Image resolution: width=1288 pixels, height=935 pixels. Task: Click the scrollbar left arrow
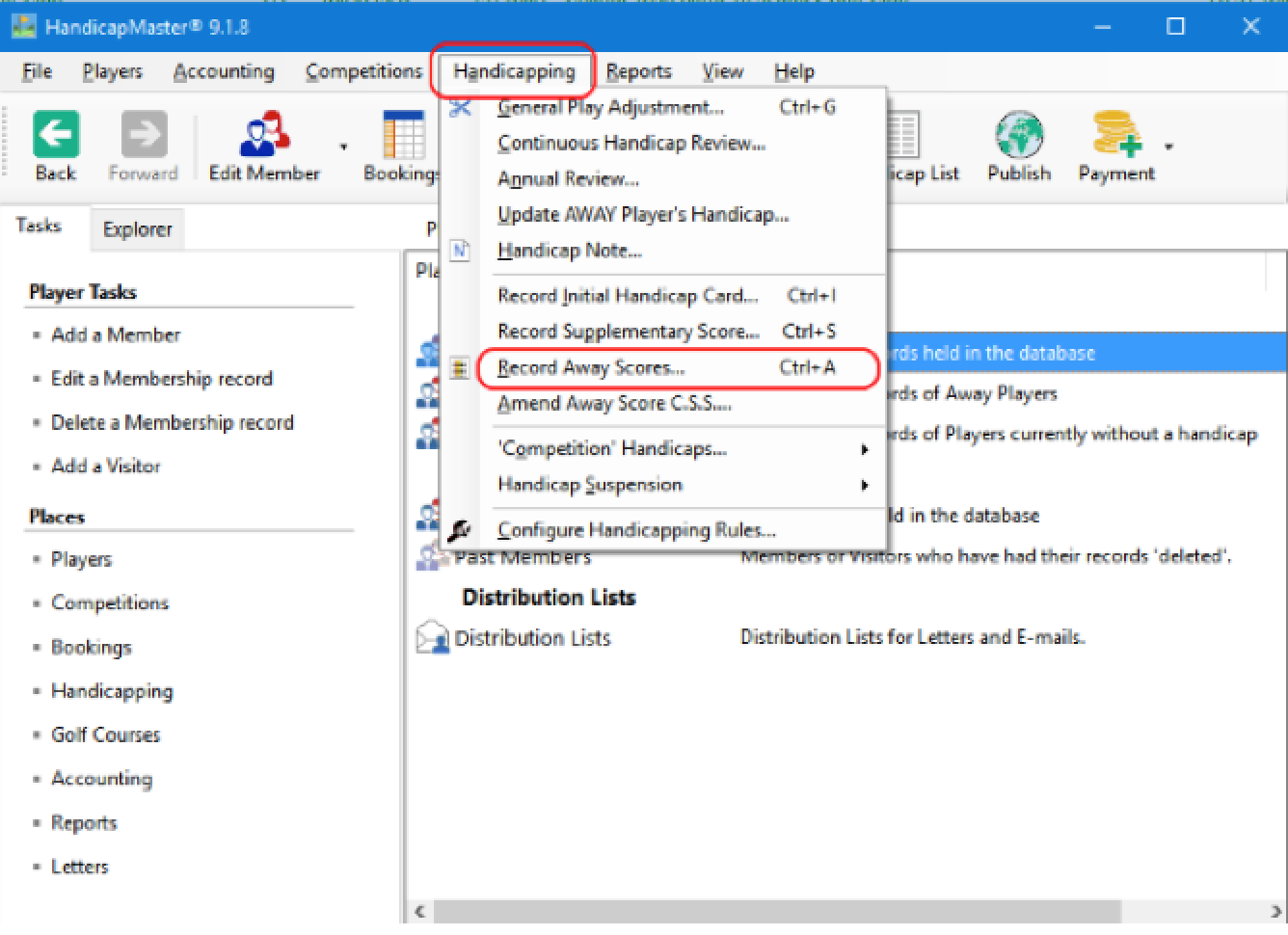coord(418,911)
